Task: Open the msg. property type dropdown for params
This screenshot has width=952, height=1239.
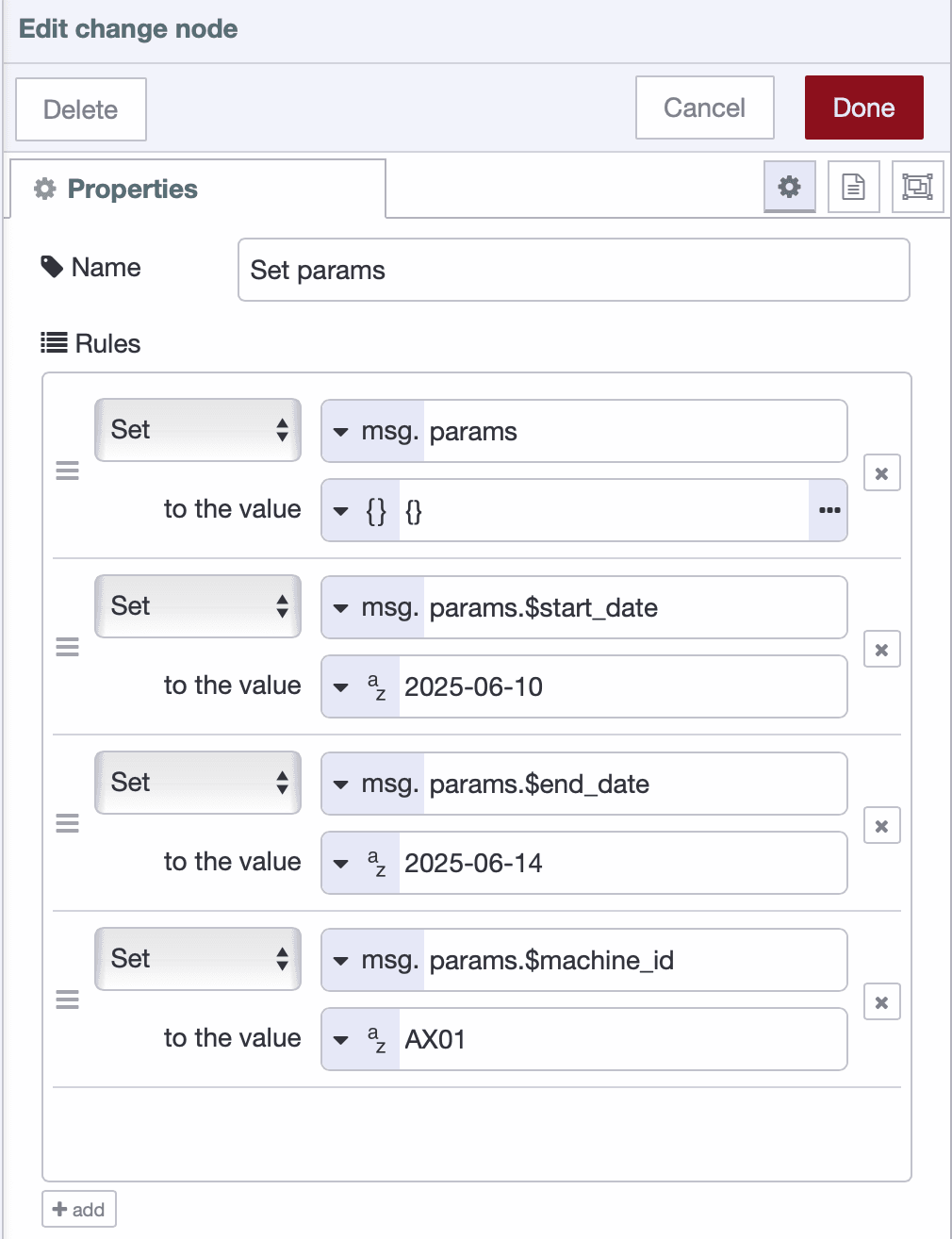Action: point(372,431)
